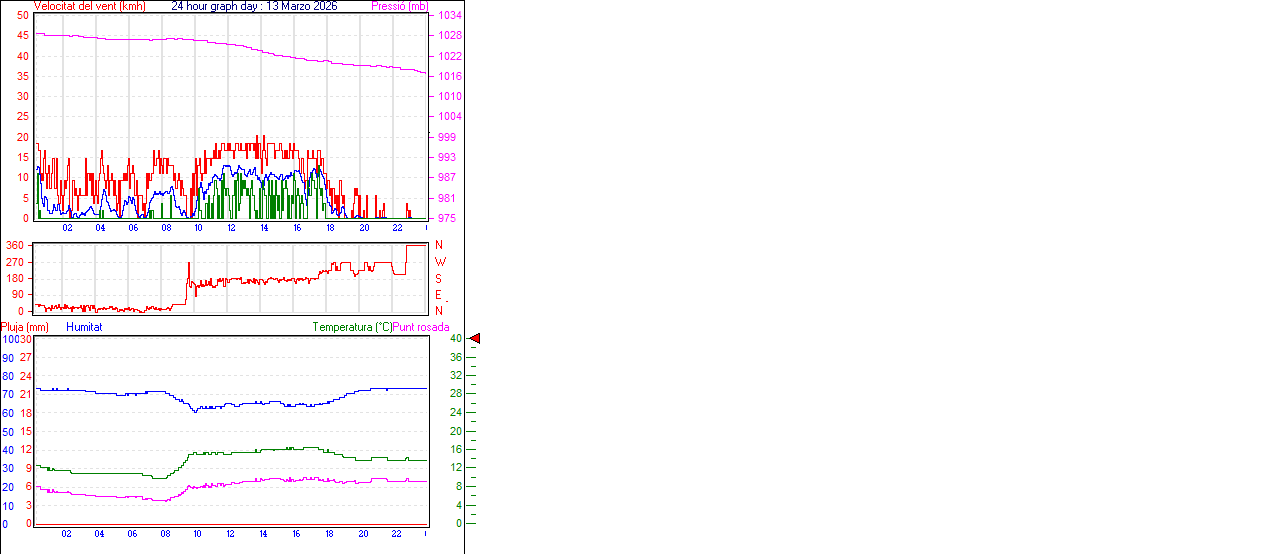Screen dimensions: 1280x554
Task: Click the magenta 'Punt rosada' legend label
Action: point(421,327)
